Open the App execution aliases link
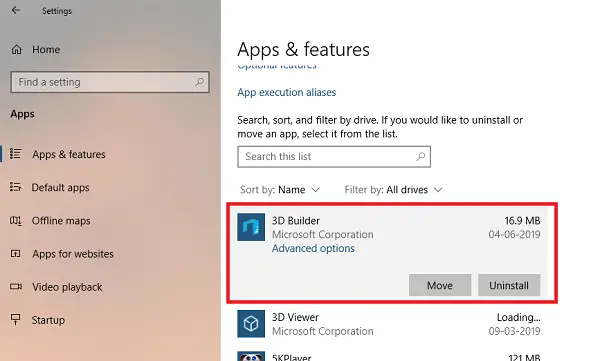This screenshot has width=600, height=361. click(x=287, y=92)
